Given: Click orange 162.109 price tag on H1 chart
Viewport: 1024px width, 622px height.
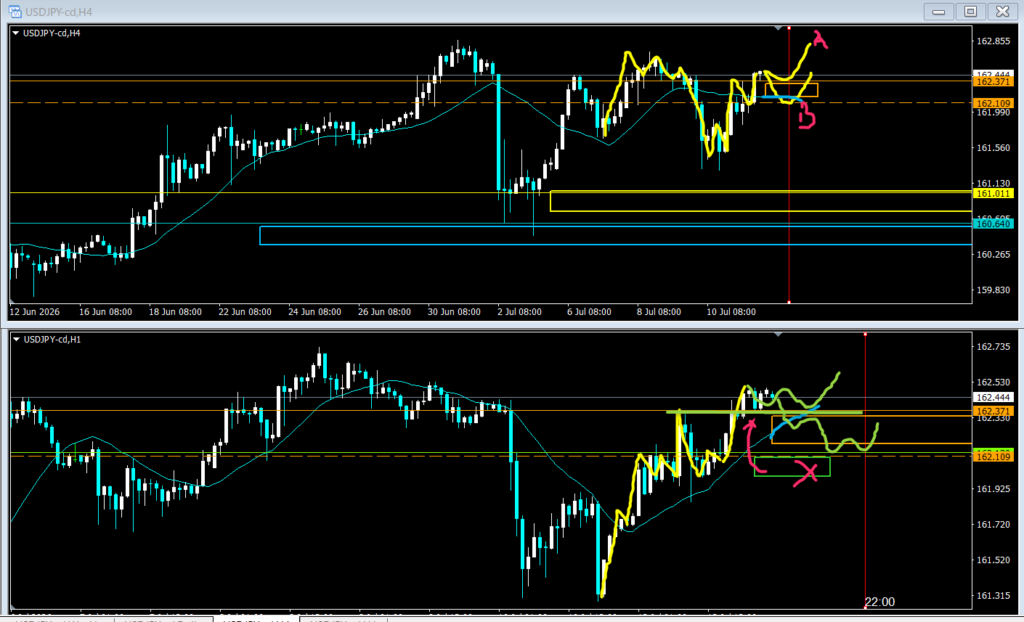Looking at the screenshot, I should 993,457.
